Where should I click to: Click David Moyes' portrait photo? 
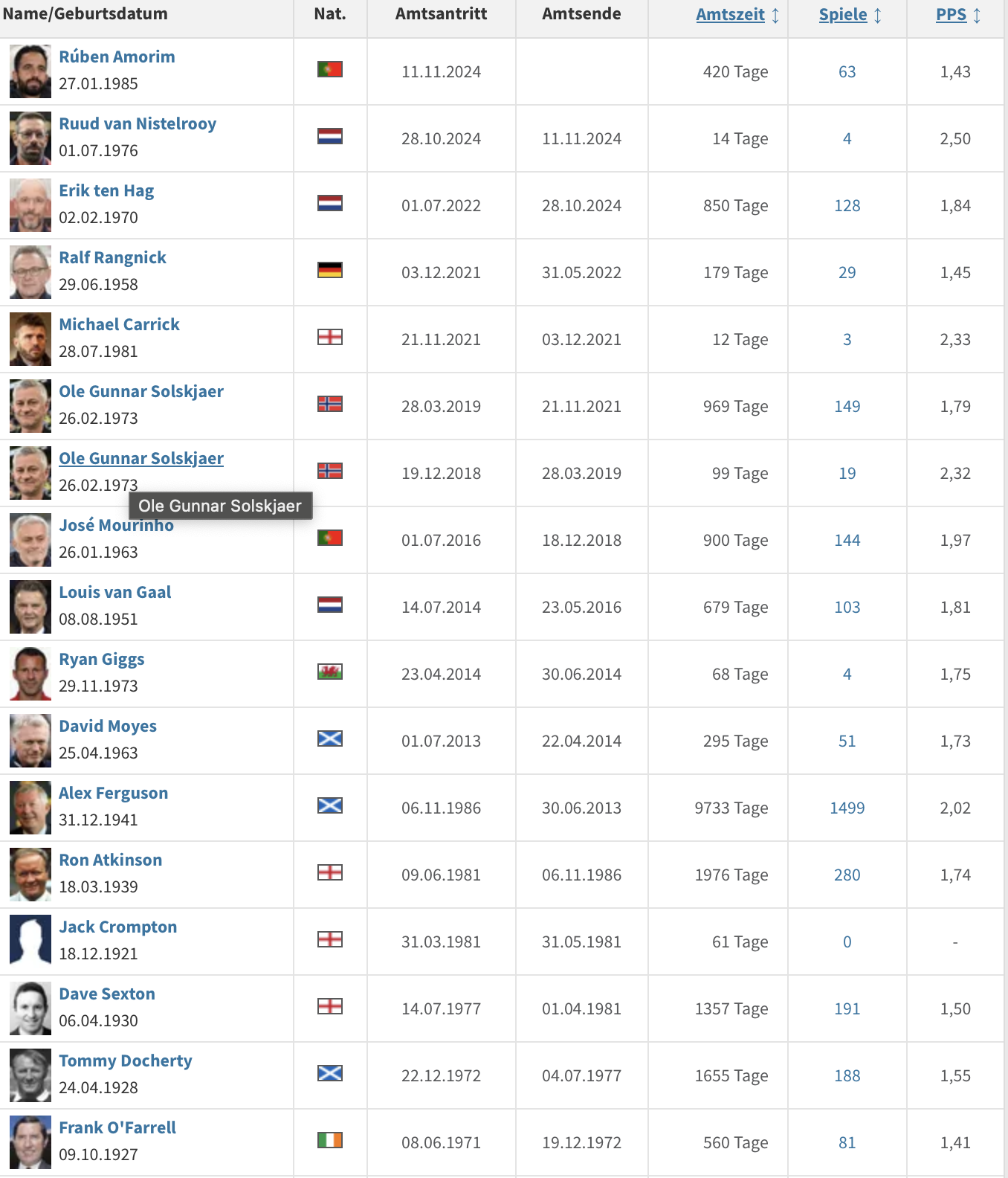[30, 741]
